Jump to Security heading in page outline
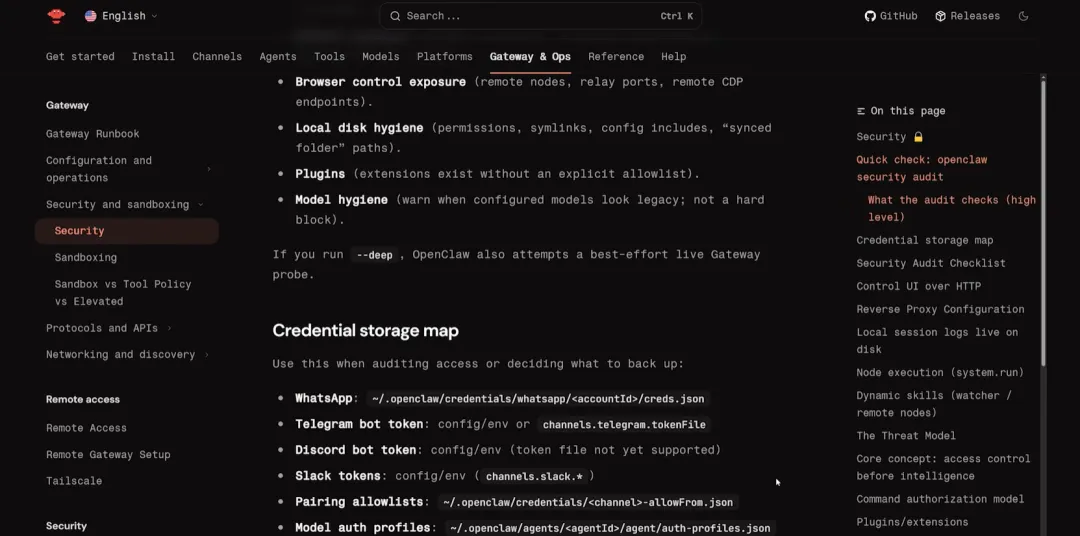The height and width of the screenshot is (536, 1080). [x=889, y=137]
